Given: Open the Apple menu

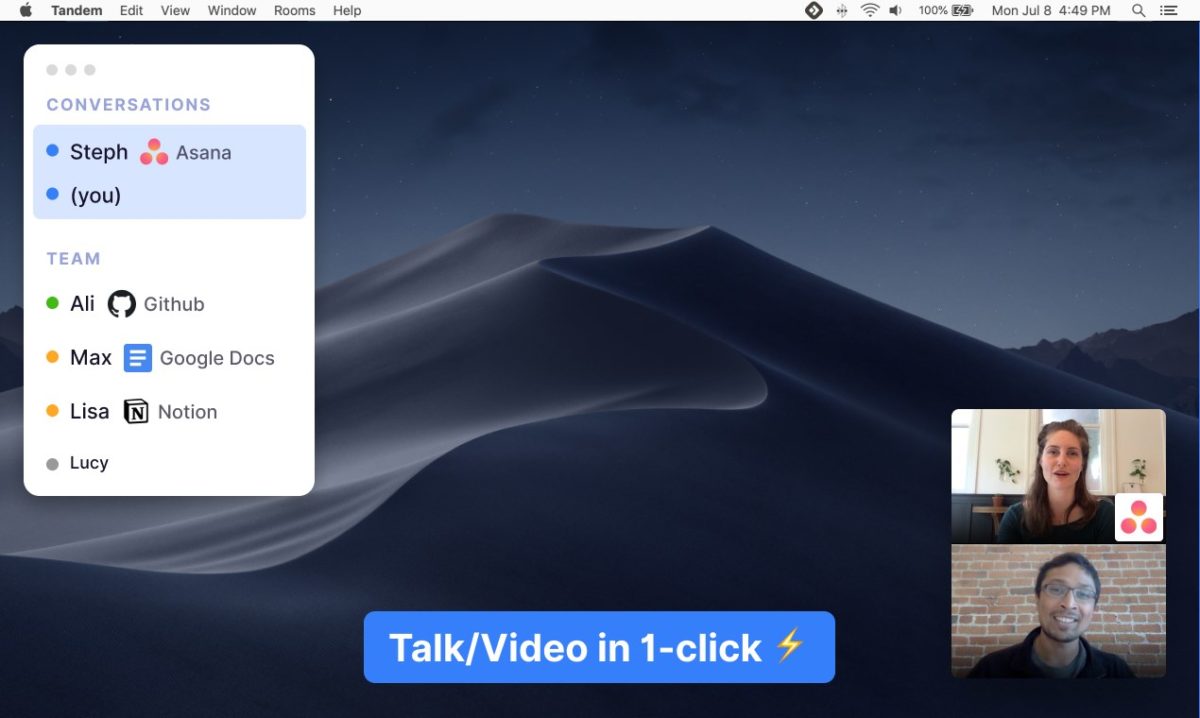Looking at the screenshot, I should [x=26, y=10].
